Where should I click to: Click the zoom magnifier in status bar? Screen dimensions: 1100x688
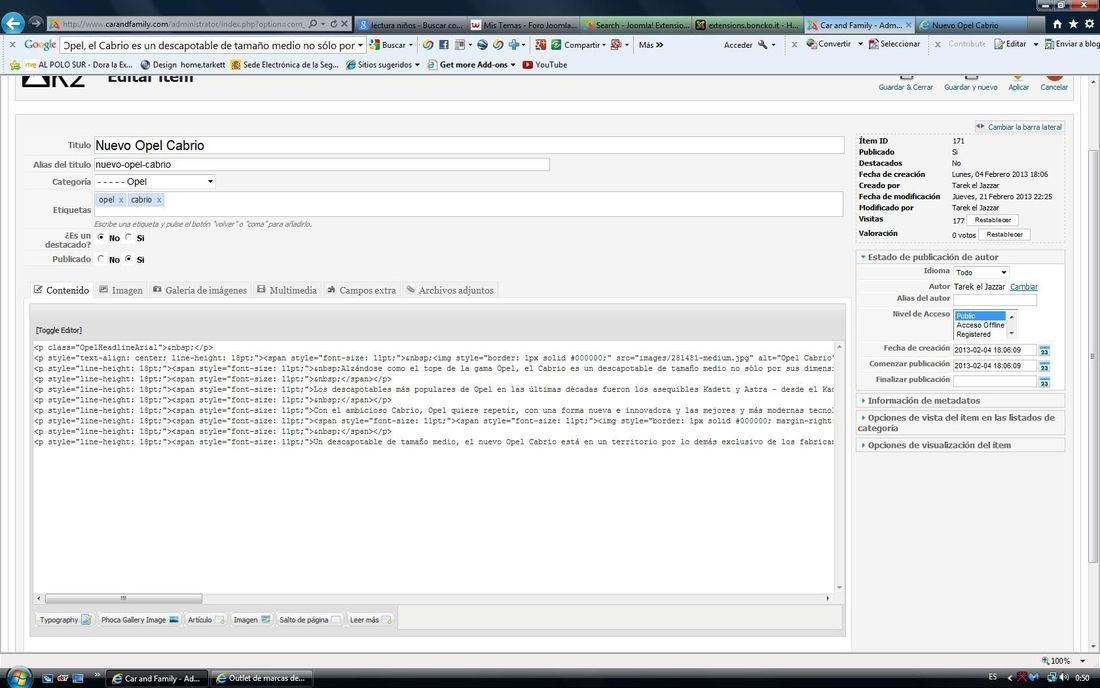click(x=1045, y=661)
